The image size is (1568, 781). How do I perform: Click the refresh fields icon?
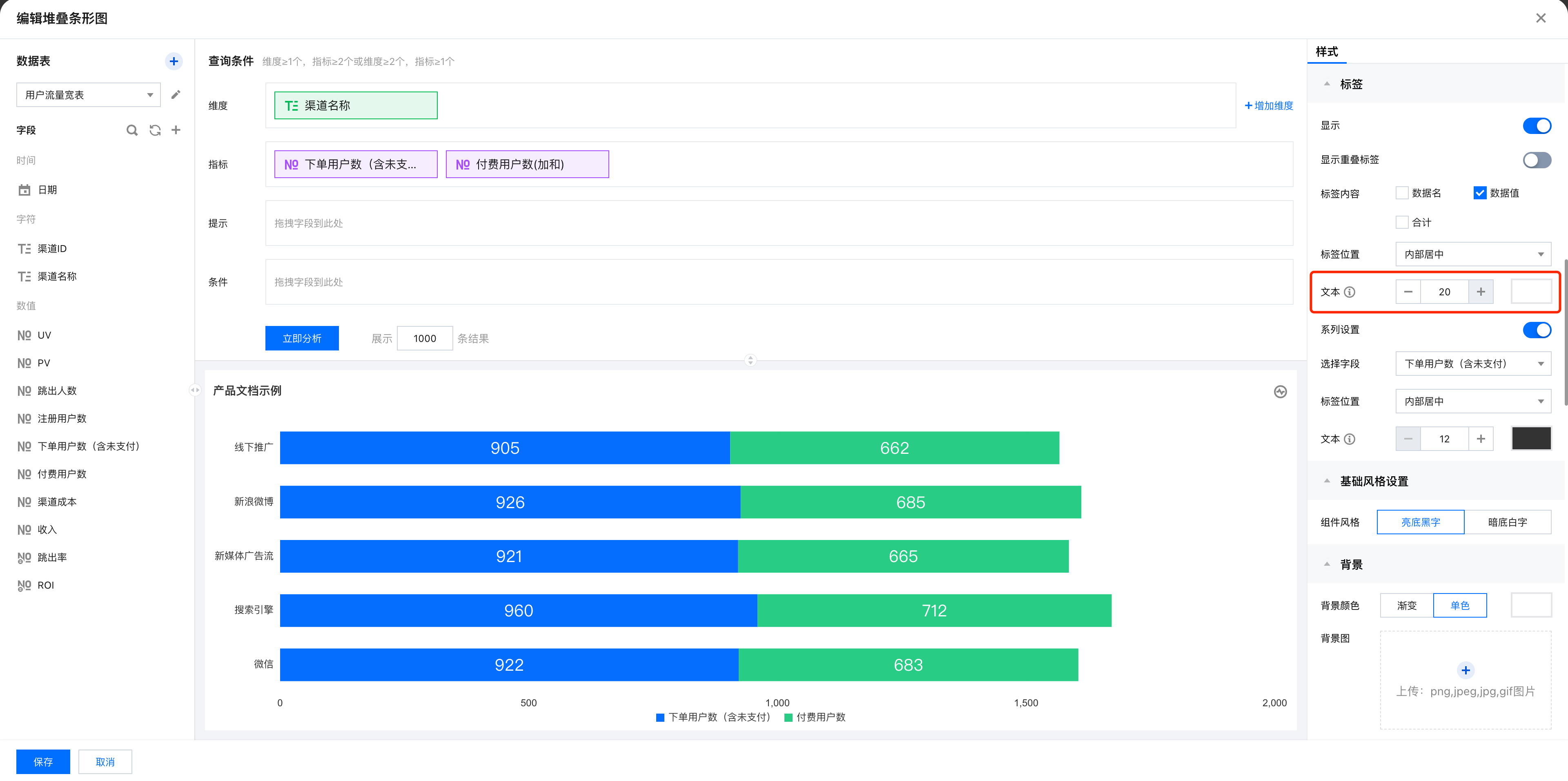click(155, 130)
